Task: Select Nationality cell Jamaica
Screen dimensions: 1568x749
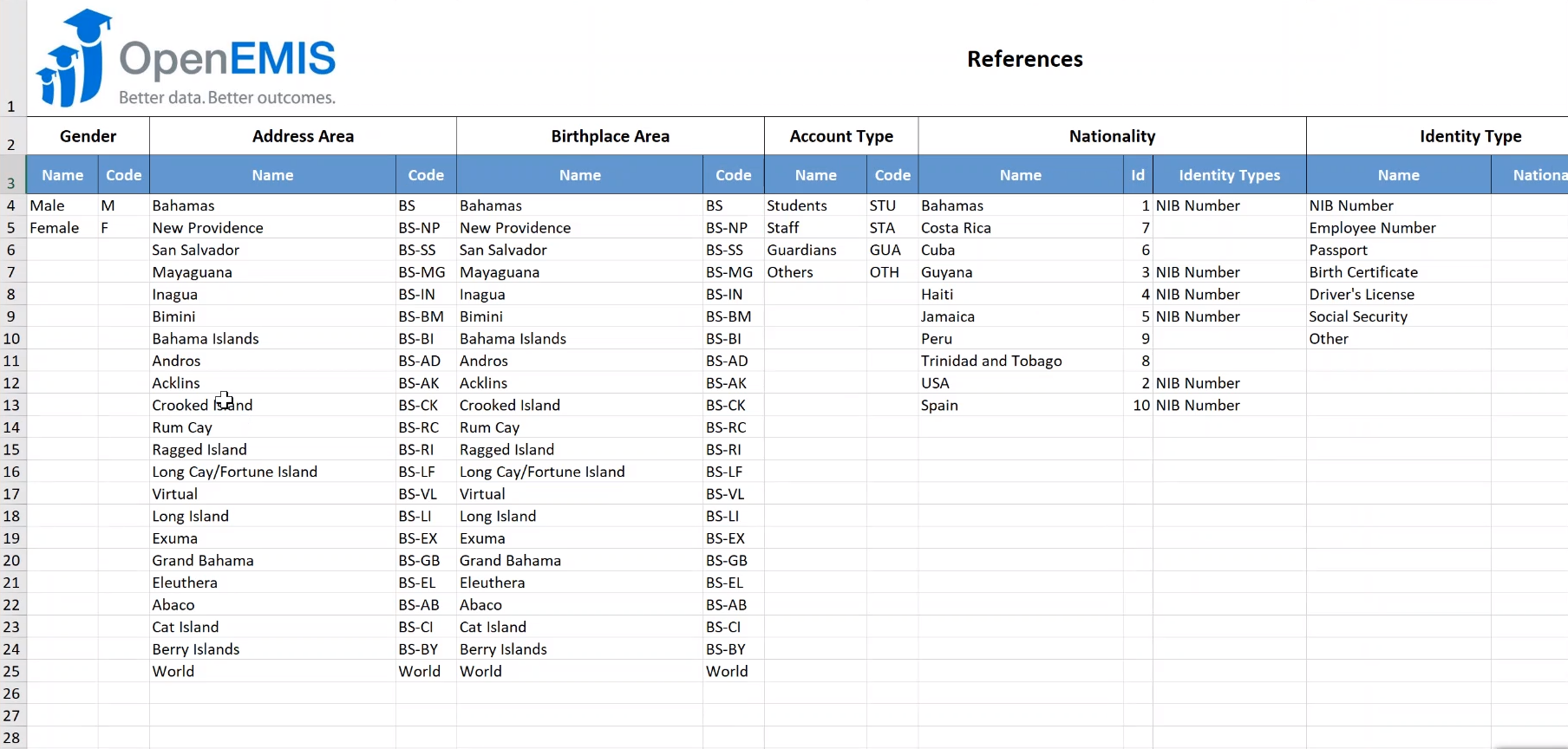Action: [1021, 316]
